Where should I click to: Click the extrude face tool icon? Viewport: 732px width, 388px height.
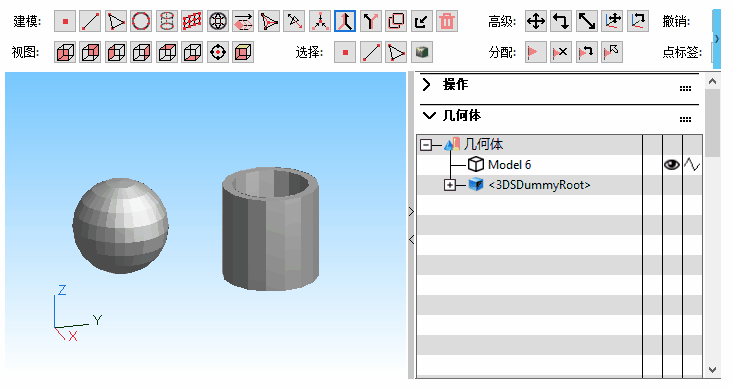pos(243,21)
